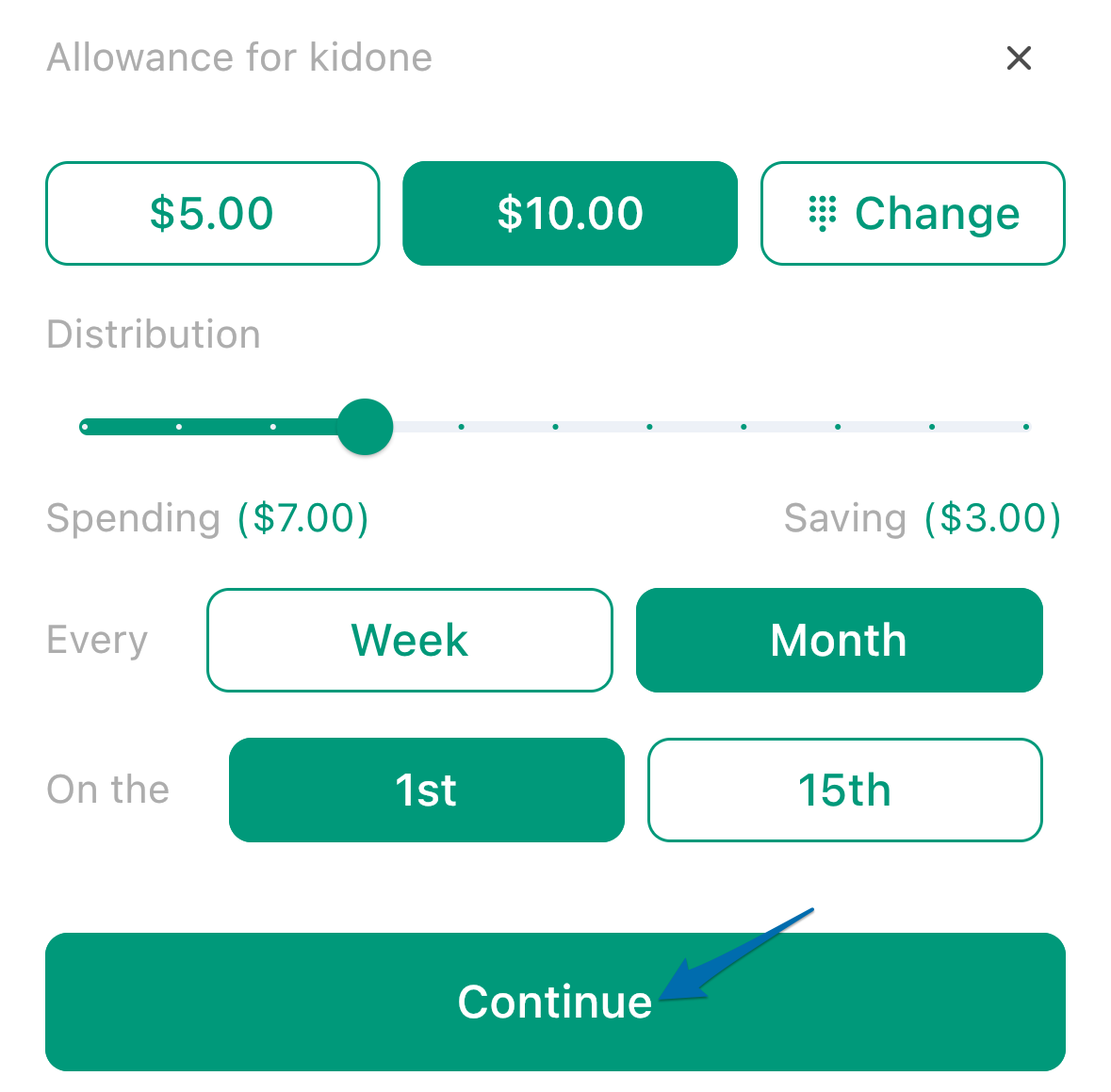This screenshot has height=1092, width=1111.
Task: Click the Distribution heading text
Action: 154,334
